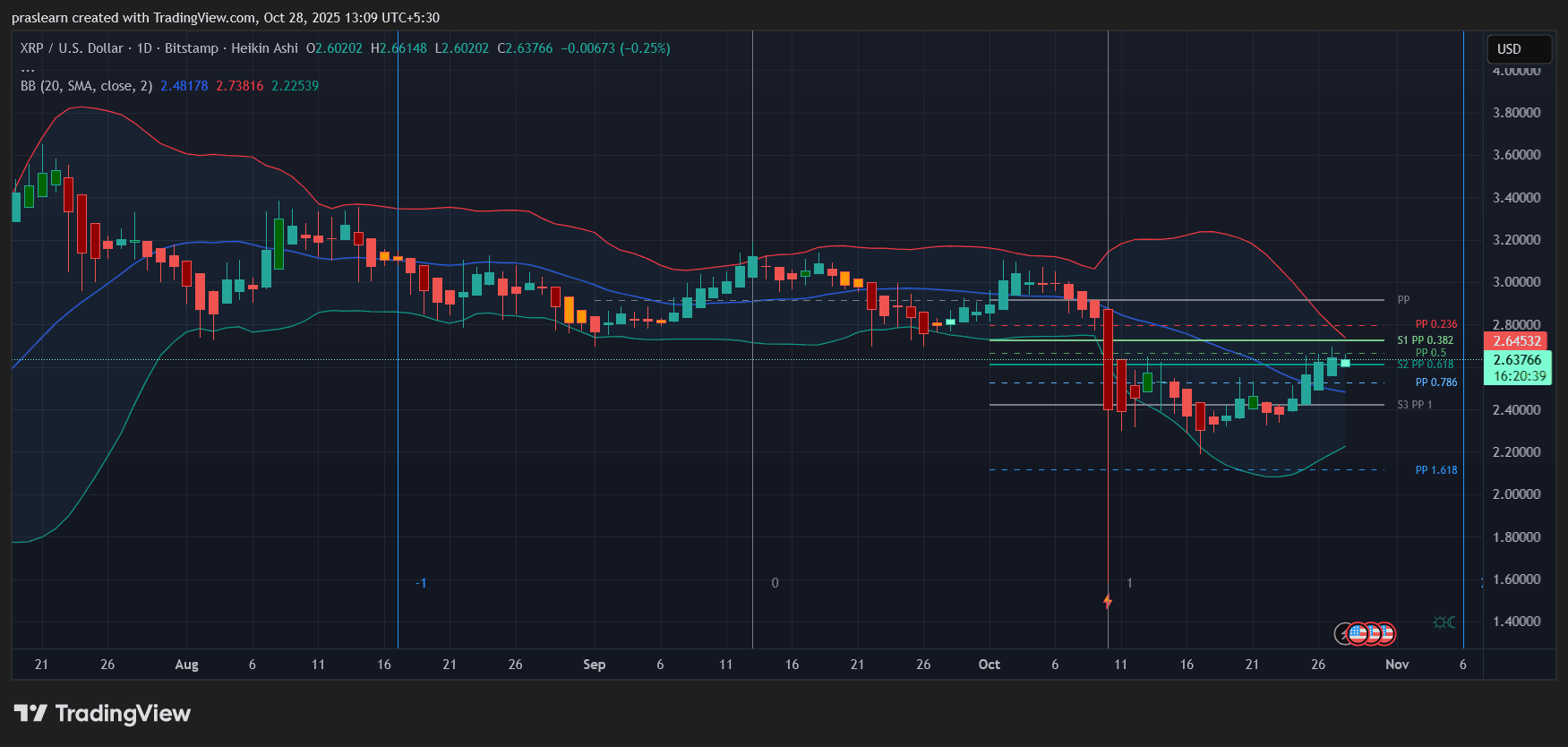Click the Bitstamp exchange label
Image resolution: width=1568 pixels, height=747 pixels.
192,48
